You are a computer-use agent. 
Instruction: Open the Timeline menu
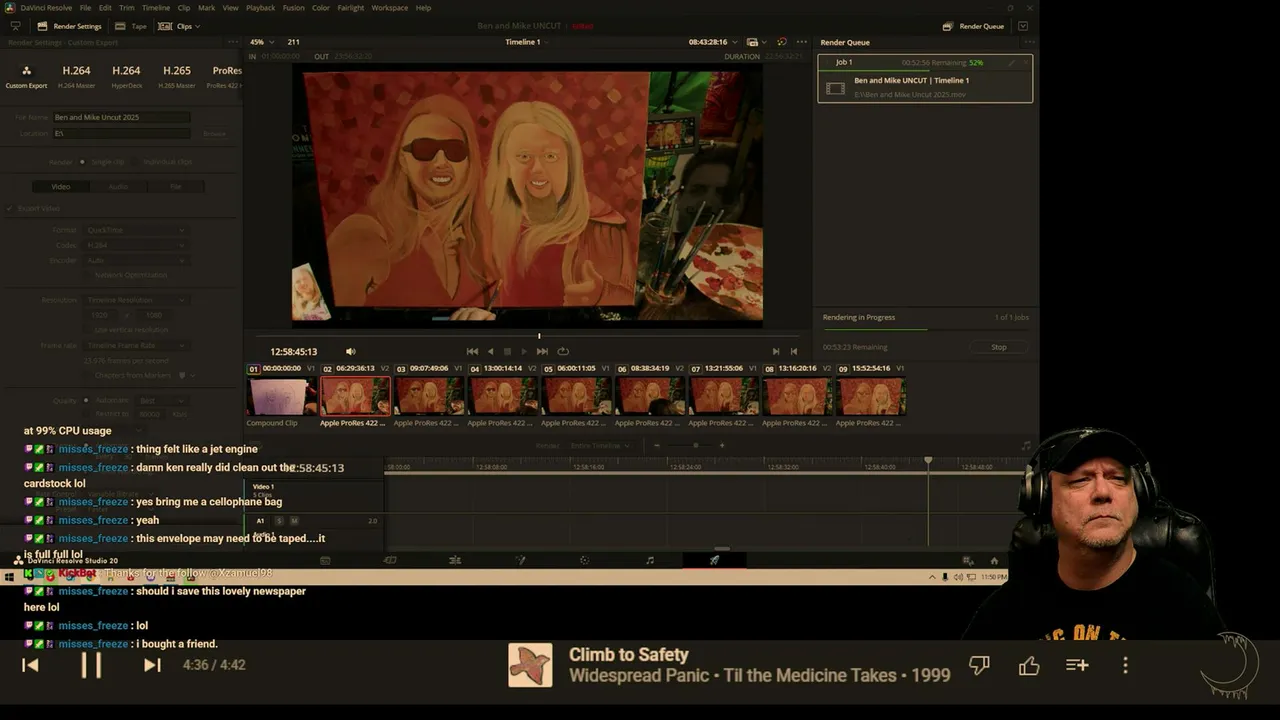[156, 8]
